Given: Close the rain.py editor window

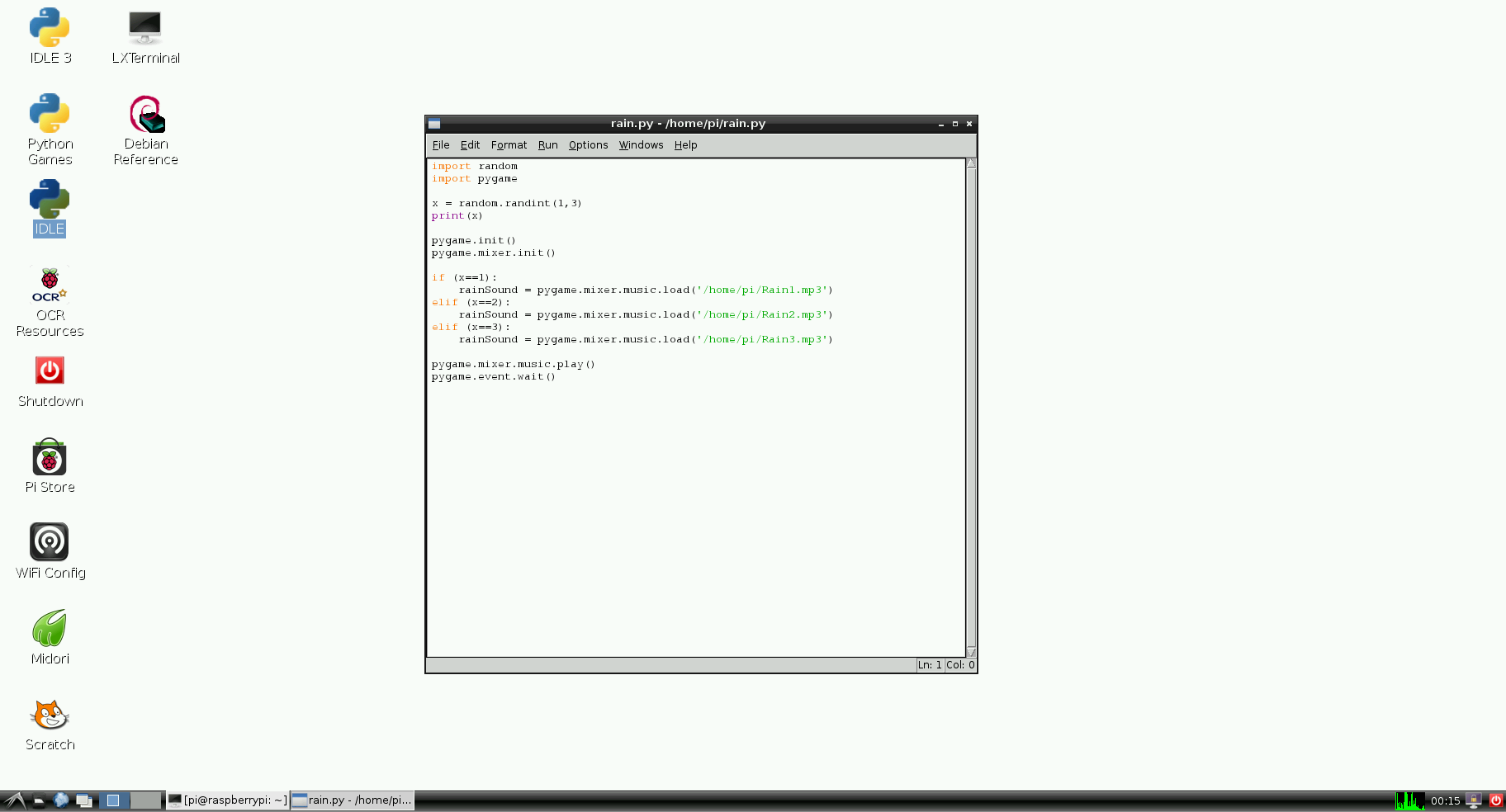Looking at the screenshot, I should point(969,124).
